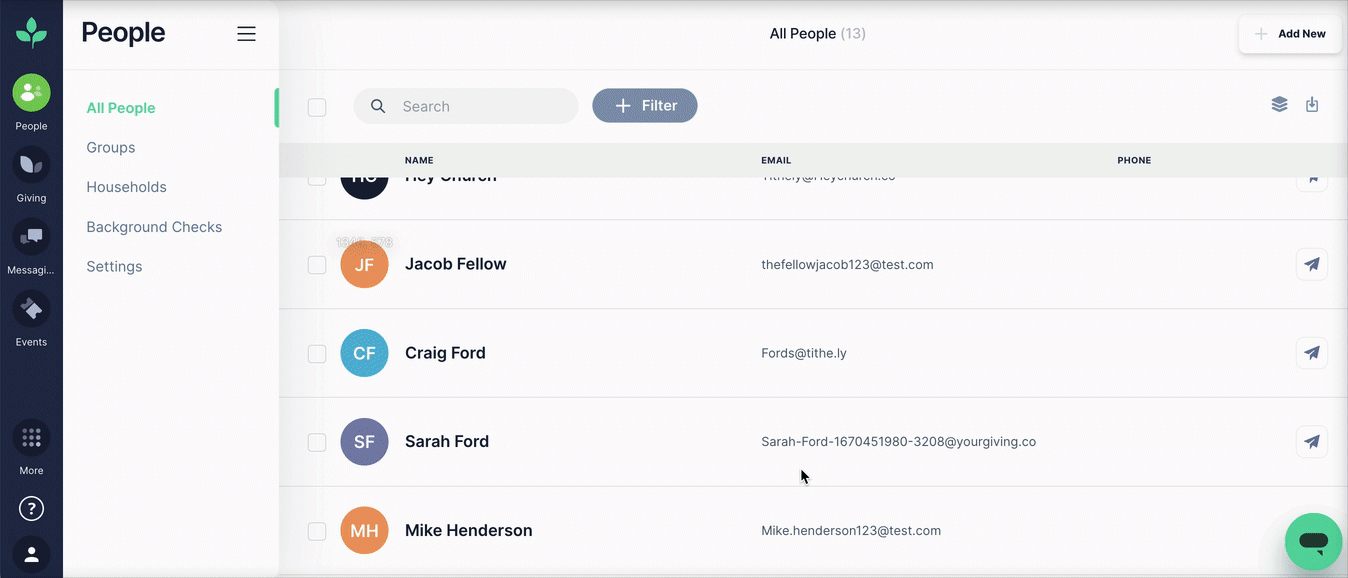1348x578 pixels.
Task: Click the Add New button
Action: pos(1290,34)
